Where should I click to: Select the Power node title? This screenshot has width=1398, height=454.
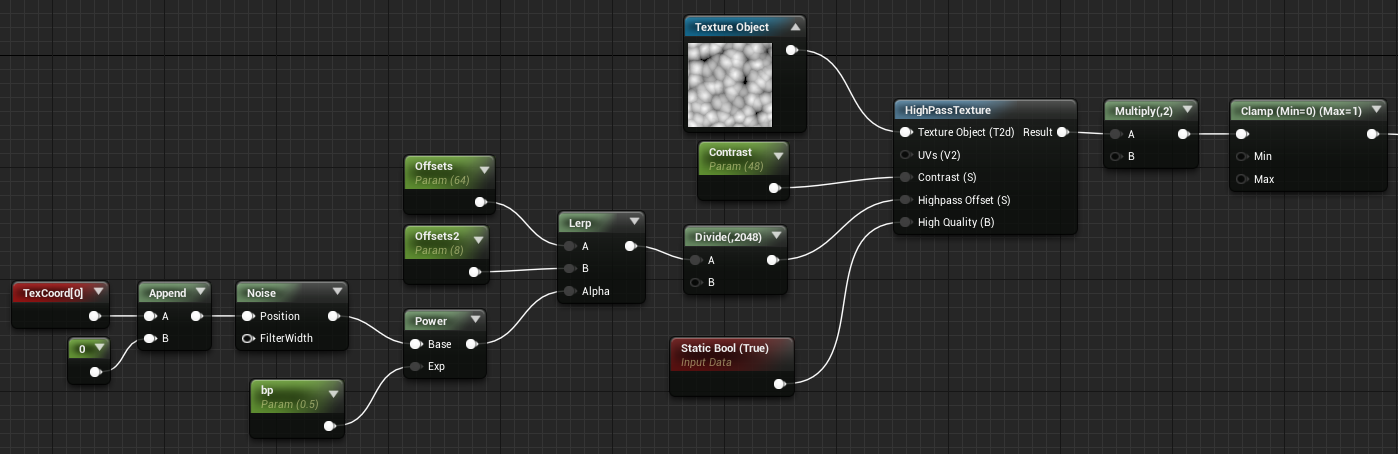pyautogui.click(x=431, y=321)
